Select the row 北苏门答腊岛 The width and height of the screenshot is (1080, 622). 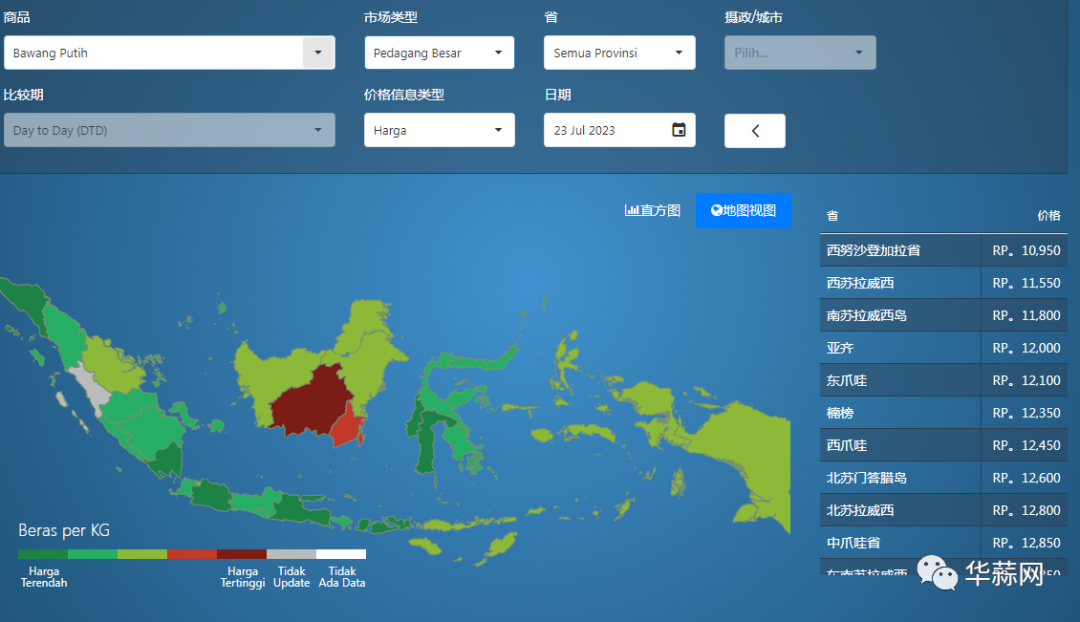click(944, 478)
